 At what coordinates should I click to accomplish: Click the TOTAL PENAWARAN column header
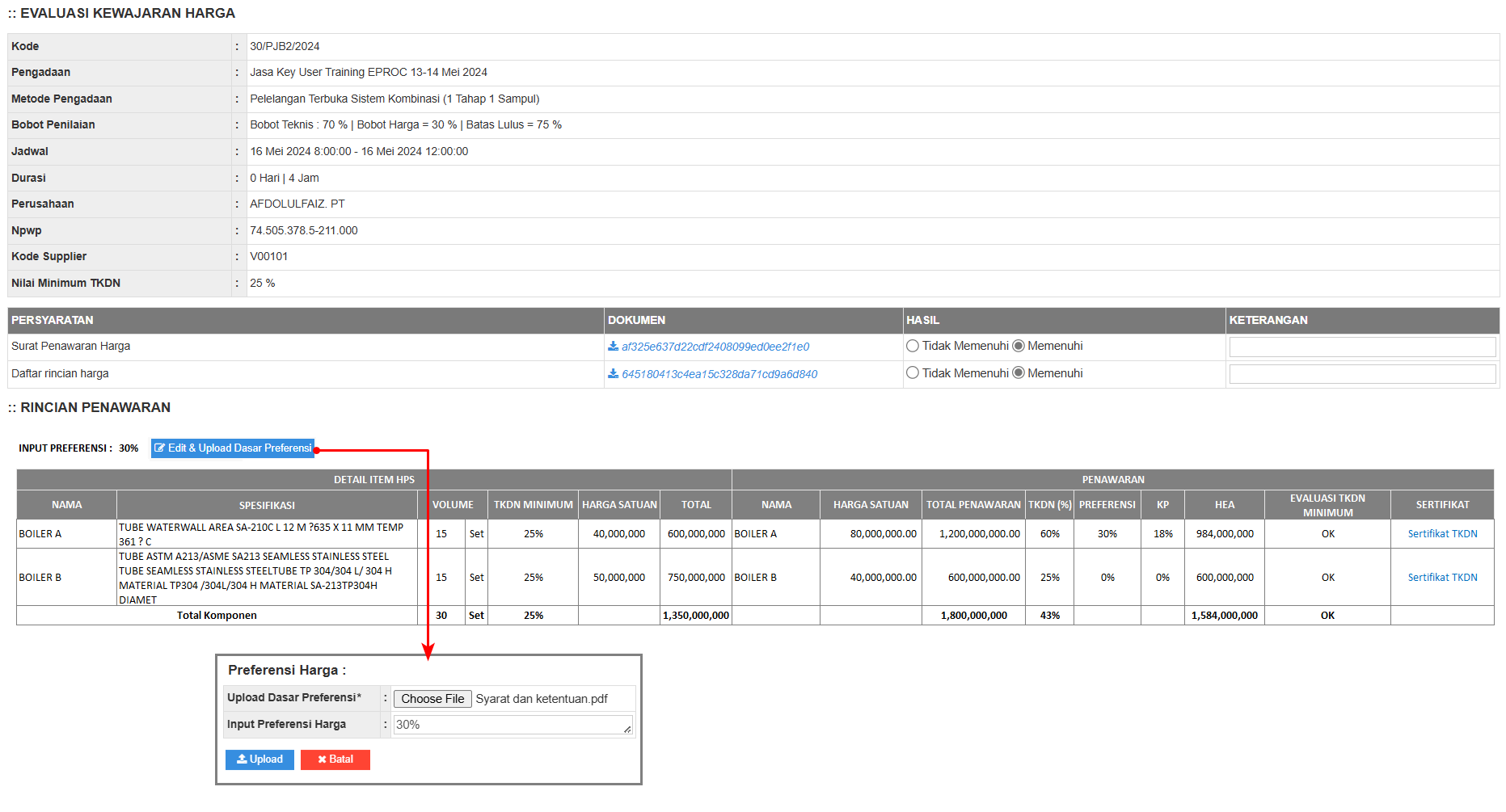[973, 505]
